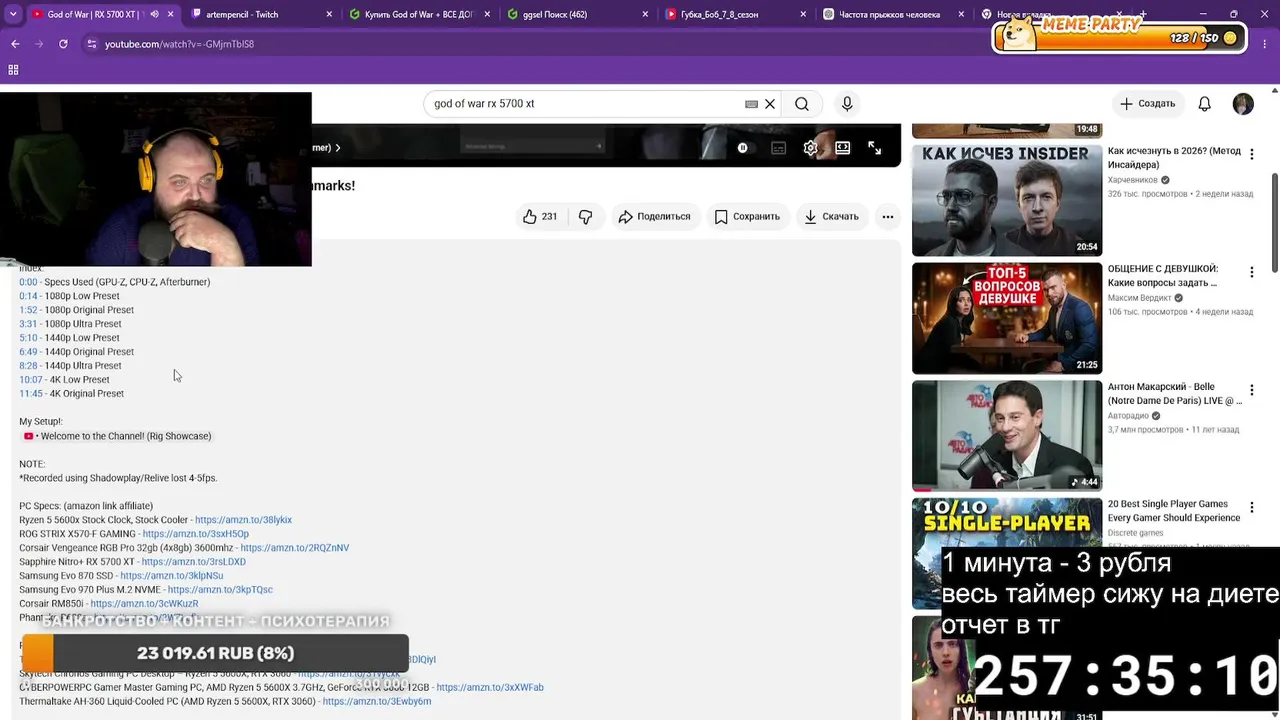Screen dimensions: 1280x720
Task: Click the Сохранить save button
Action: (747, 216)
